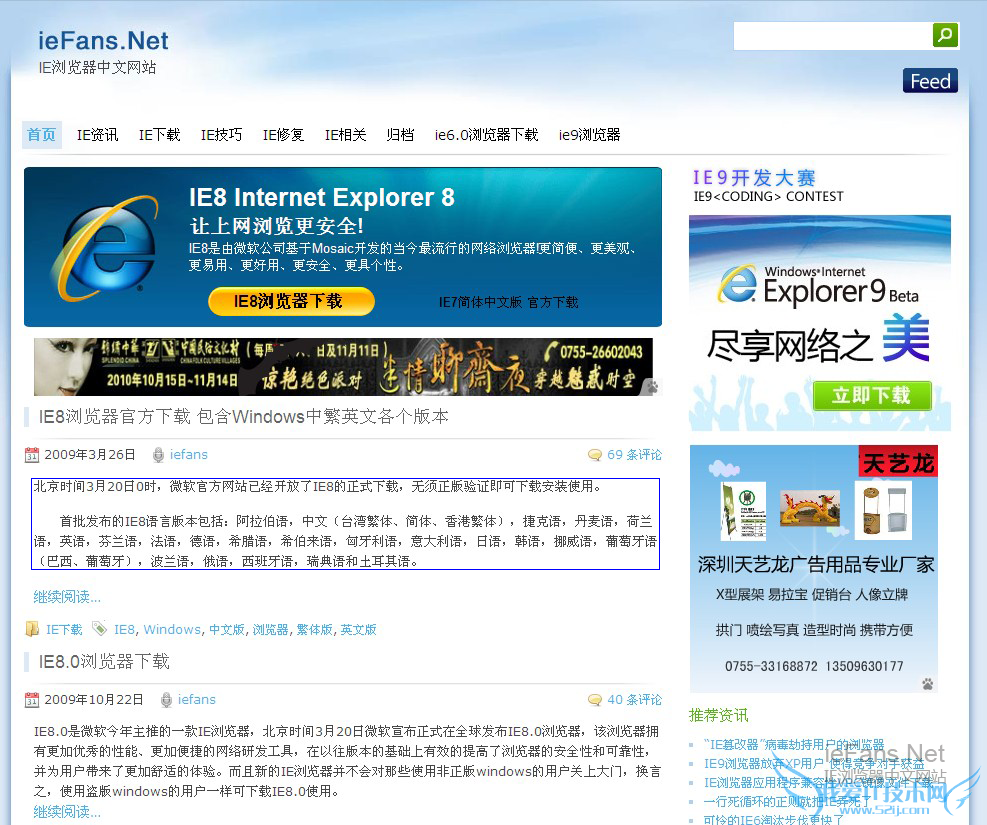Click the calendar icon beside 2009年3月26日

tap(31, 454)
